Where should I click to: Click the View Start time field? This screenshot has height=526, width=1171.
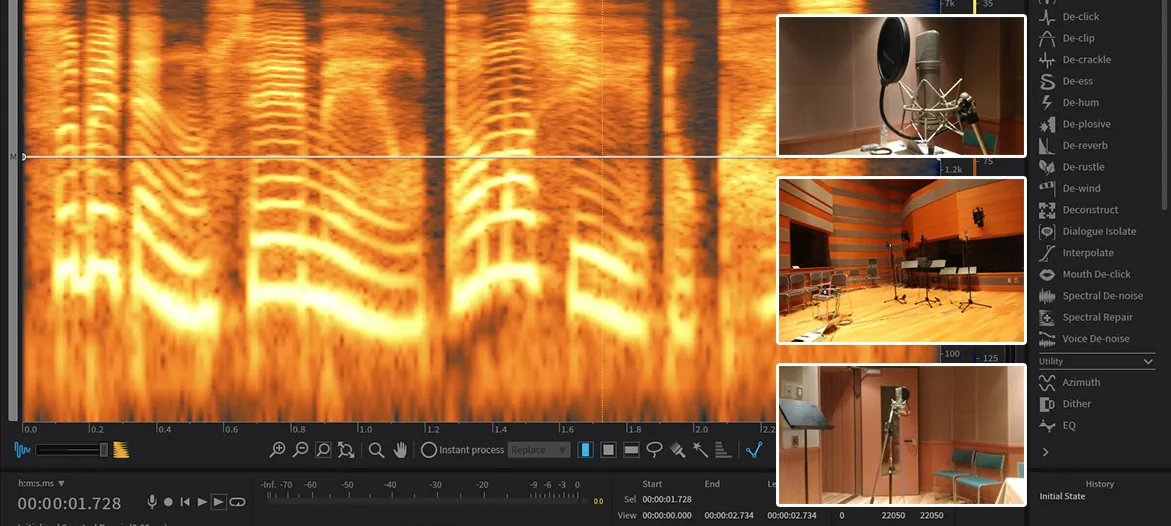coord(667,516)
